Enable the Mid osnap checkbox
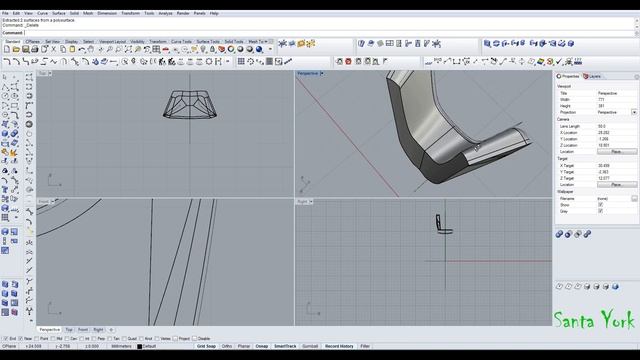The height and width of the screenshot is (360, 640). click(53, 339)
